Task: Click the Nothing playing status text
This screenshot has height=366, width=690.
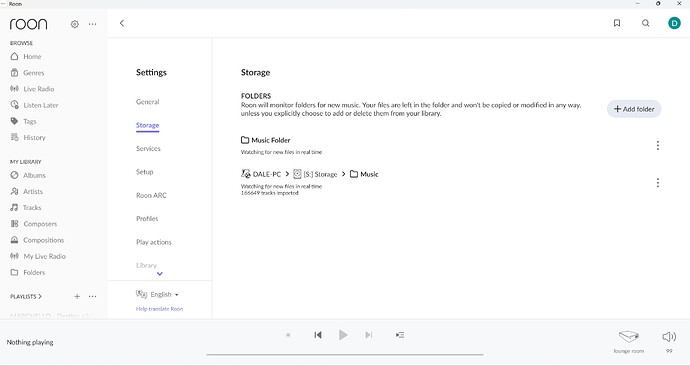Action: 30,342
